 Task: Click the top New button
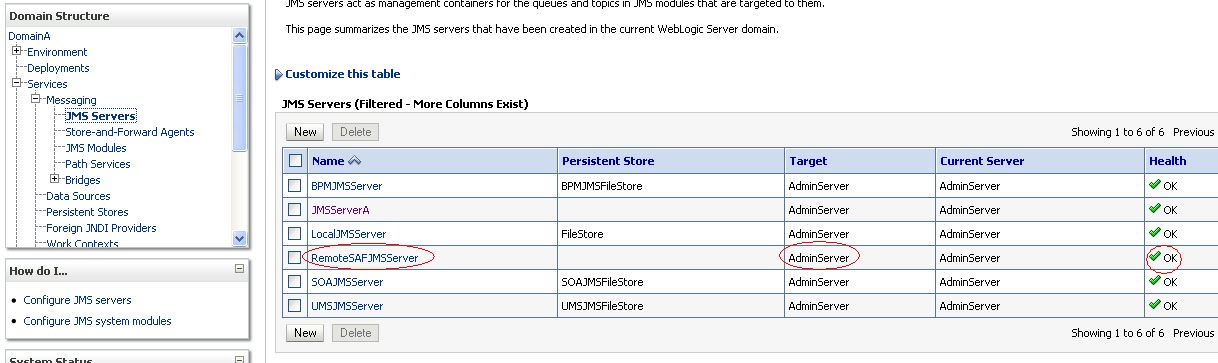306,132
